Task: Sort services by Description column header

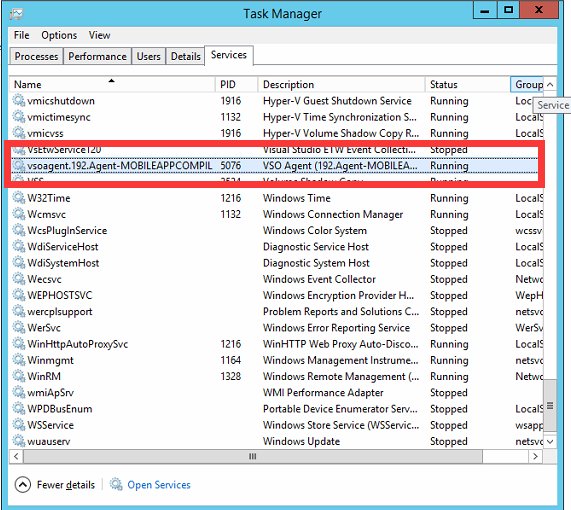Action: click(x=341, y=84)
